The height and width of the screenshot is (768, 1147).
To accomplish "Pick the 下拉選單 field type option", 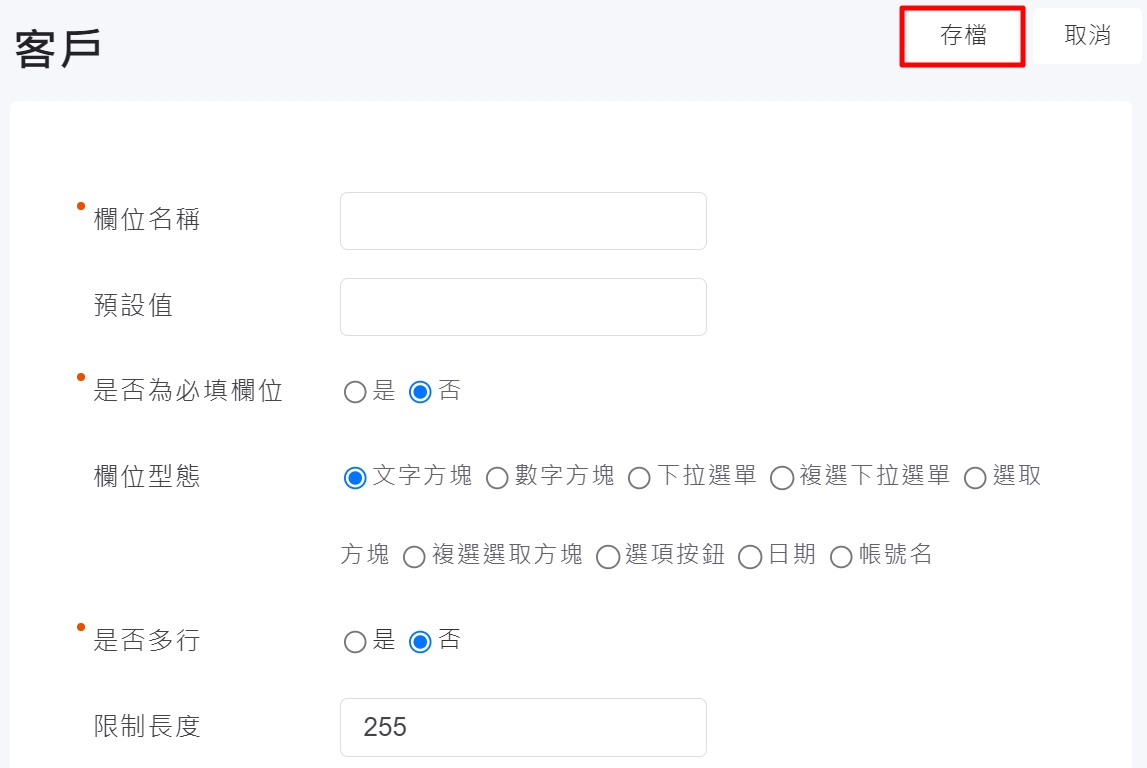I will (x=639, y=478).
